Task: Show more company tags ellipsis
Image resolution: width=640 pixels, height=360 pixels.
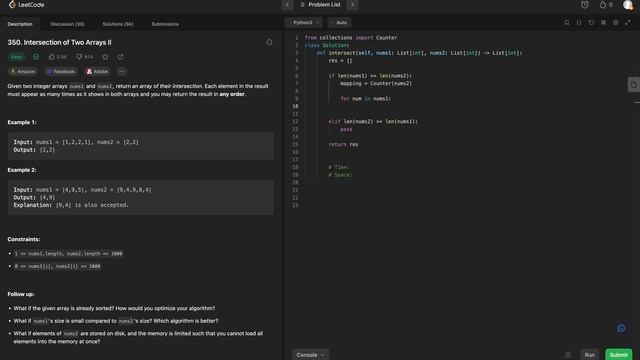Action: point(122,71)
